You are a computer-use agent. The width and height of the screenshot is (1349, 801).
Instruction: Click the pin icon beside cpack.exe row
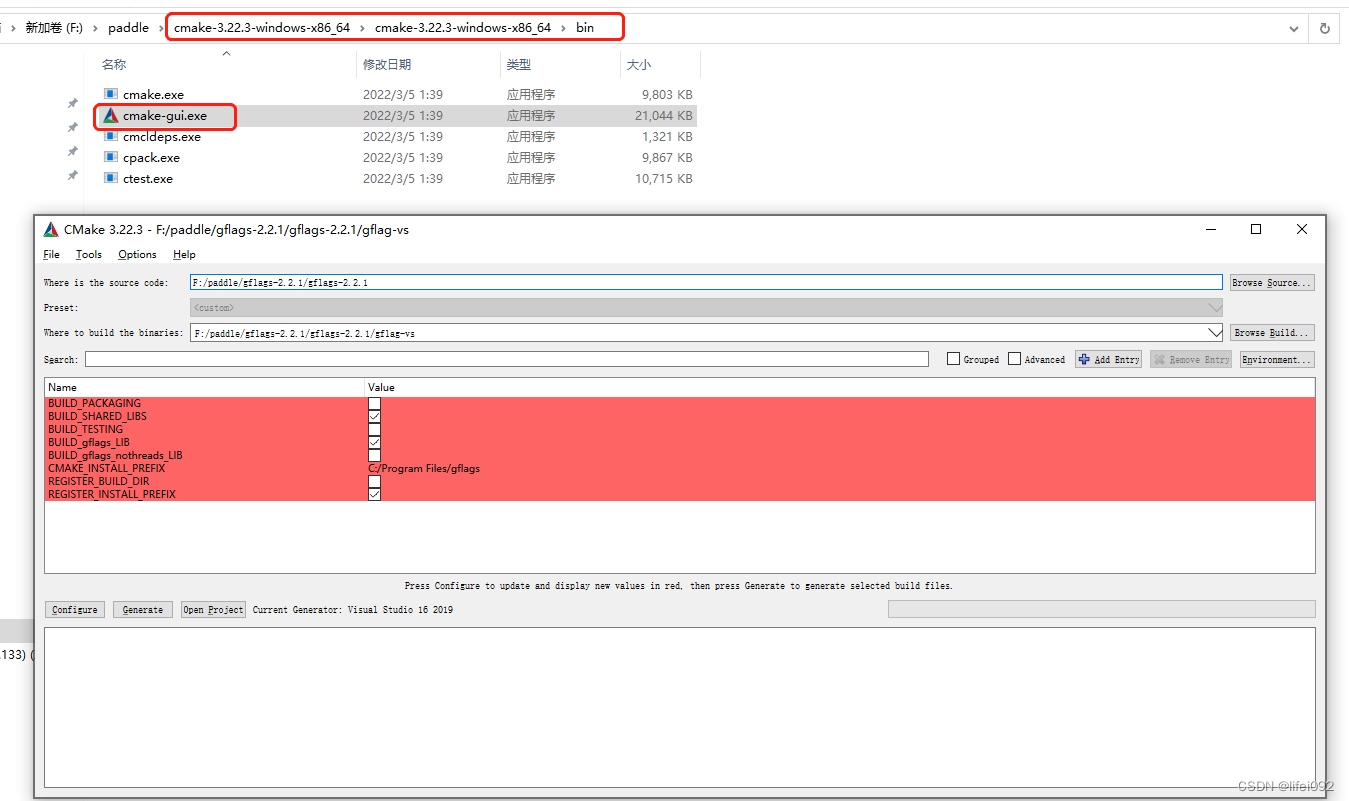pyautogui.click(x=72, y=175)
